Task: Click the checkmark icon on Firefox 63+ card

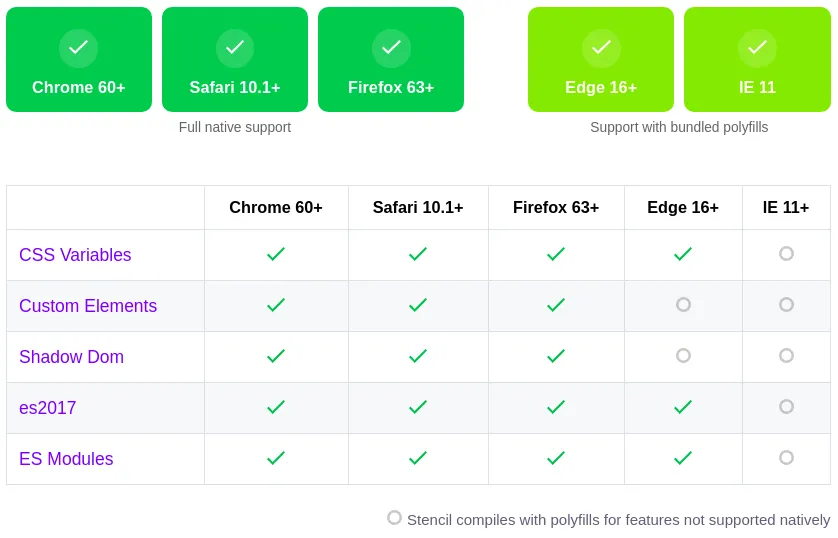Action: 391,48
